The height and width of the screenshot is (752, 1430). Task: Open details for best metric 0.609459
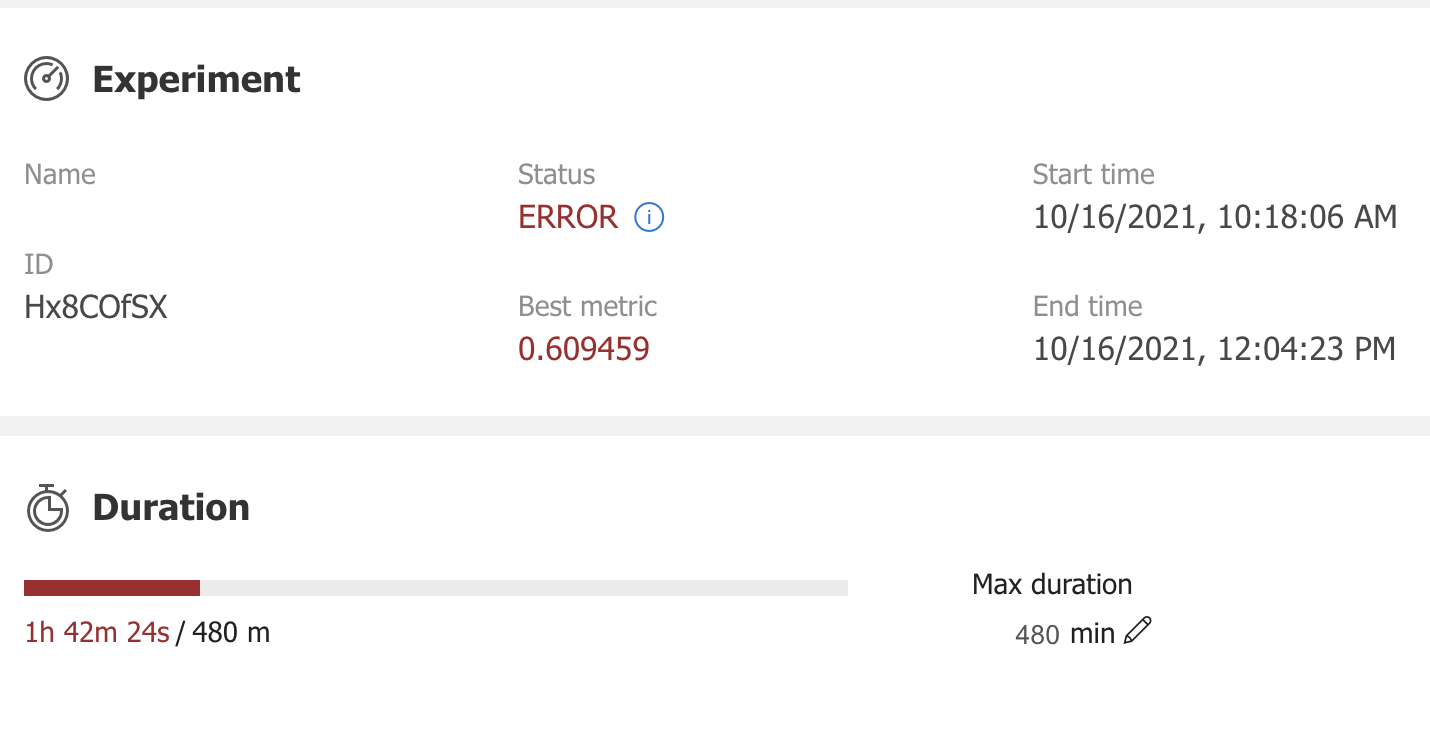584,349
